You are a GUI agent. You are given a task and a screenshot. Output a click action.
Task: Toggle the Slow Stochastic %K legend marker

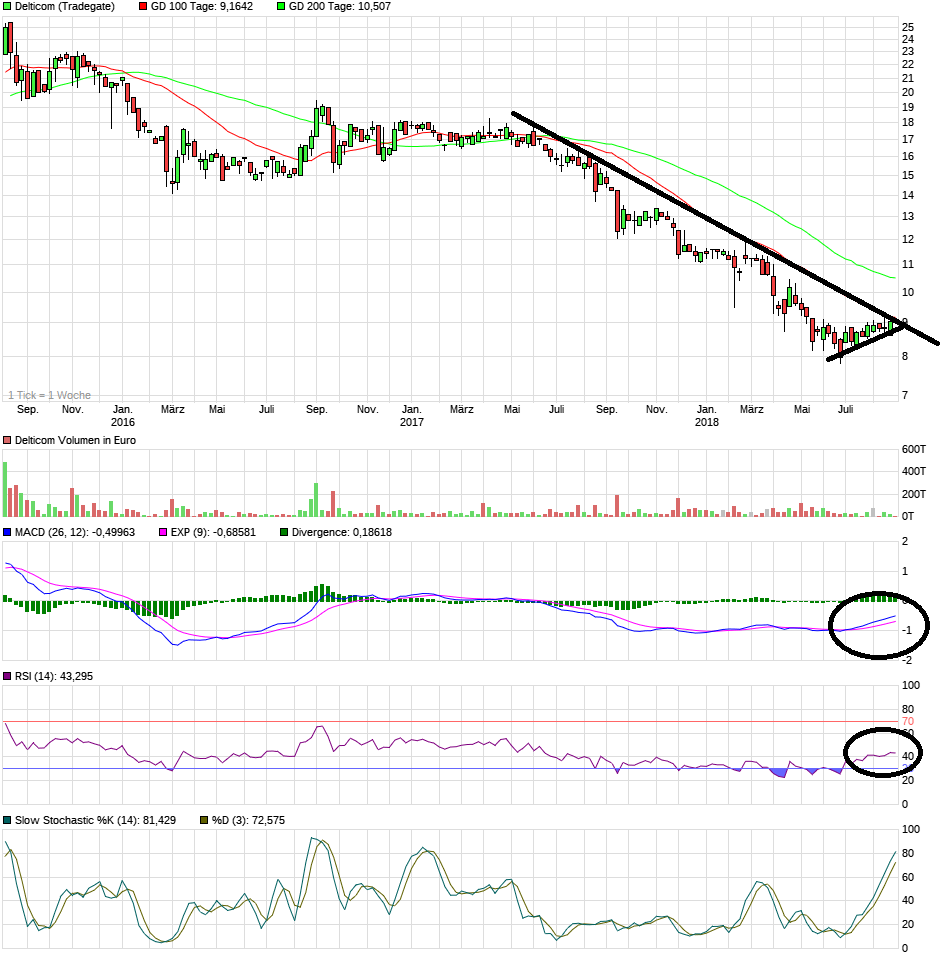pos(7,820)
